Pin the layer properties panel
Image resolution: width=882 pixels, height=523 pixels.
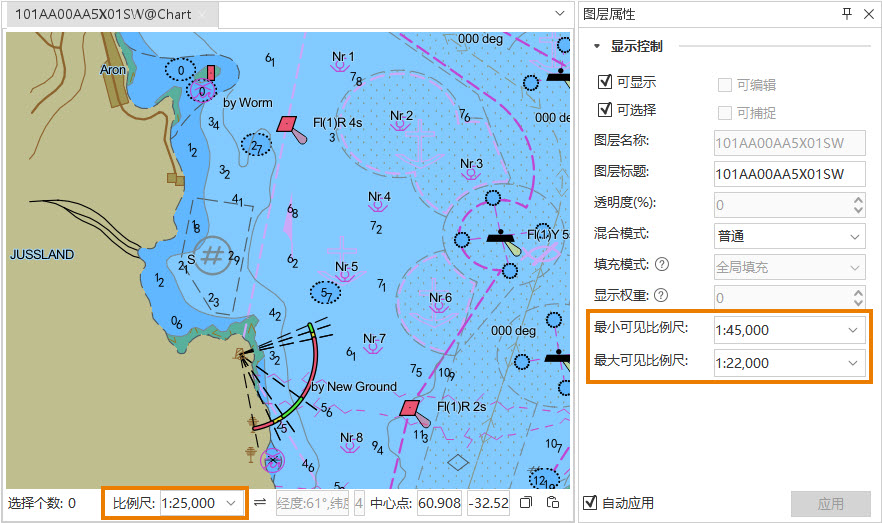coord(847,14)
